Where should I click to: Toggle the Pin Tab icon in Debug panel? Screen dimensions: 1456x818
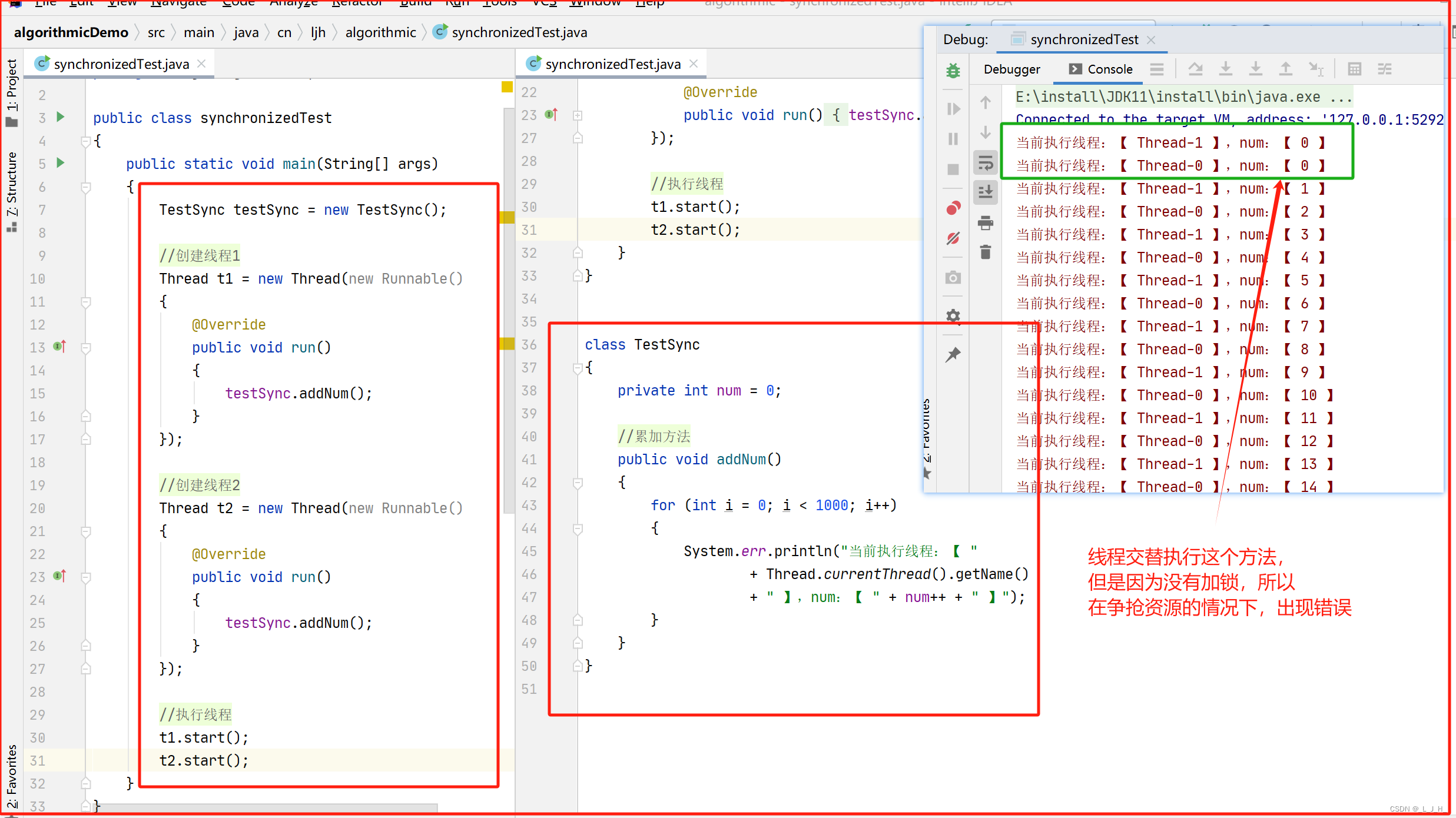[953, 354]
